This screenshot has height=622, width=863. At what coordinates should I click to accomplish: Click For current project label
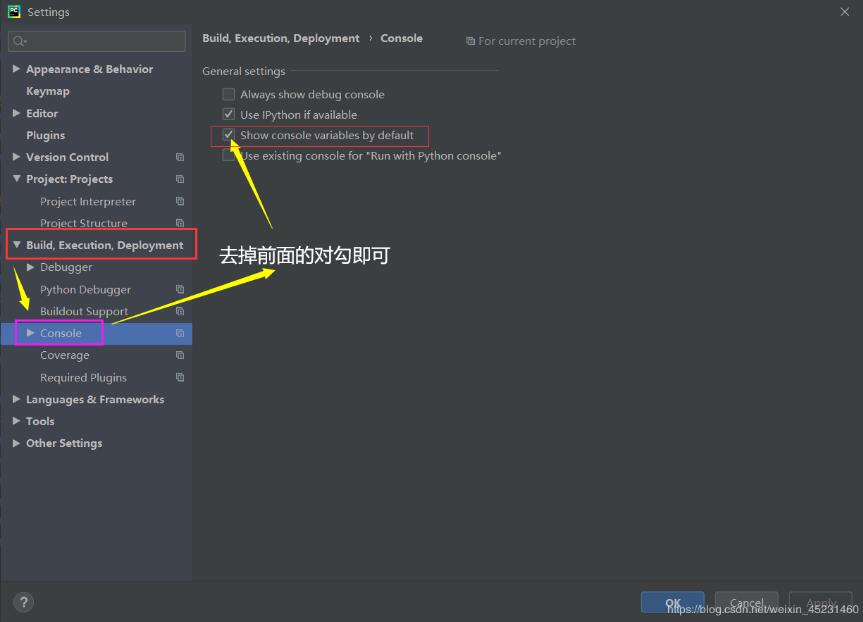pyautogui.click(x=527, y=41)
